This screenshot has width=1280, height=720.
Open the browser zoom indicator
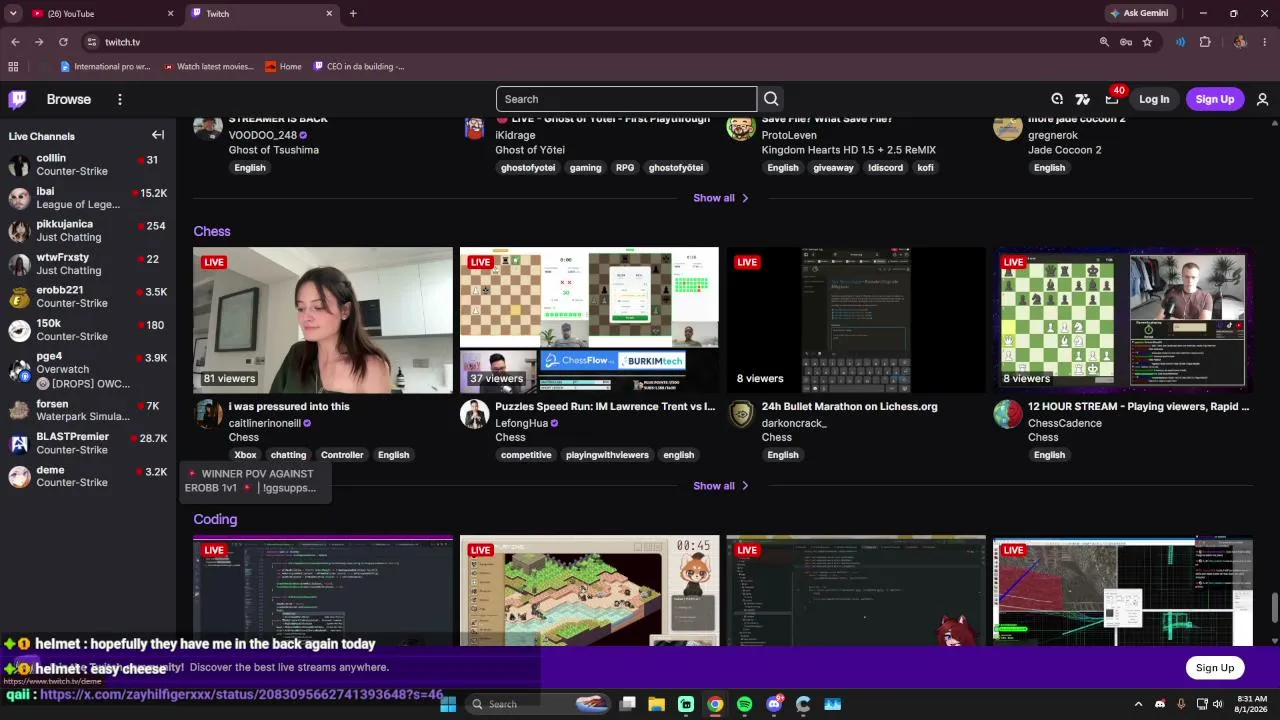coord(1104,42)
